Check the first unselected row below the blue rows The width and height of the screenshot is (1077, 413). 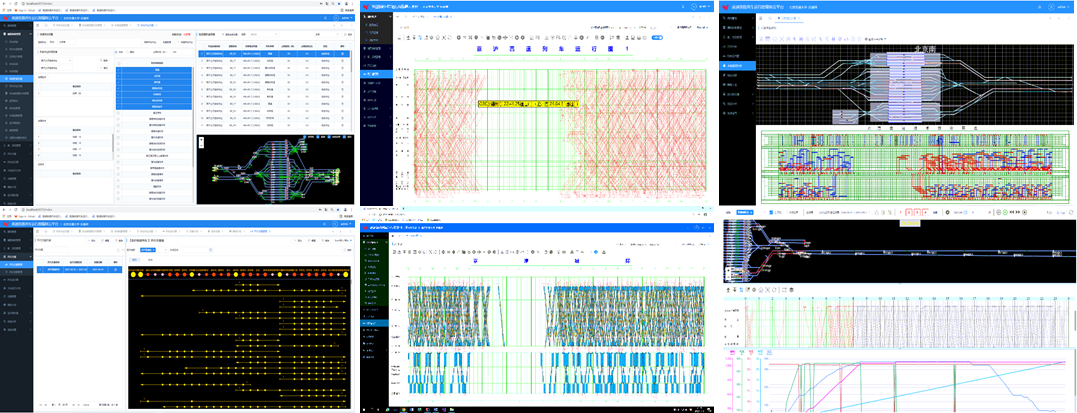point(119,113)
